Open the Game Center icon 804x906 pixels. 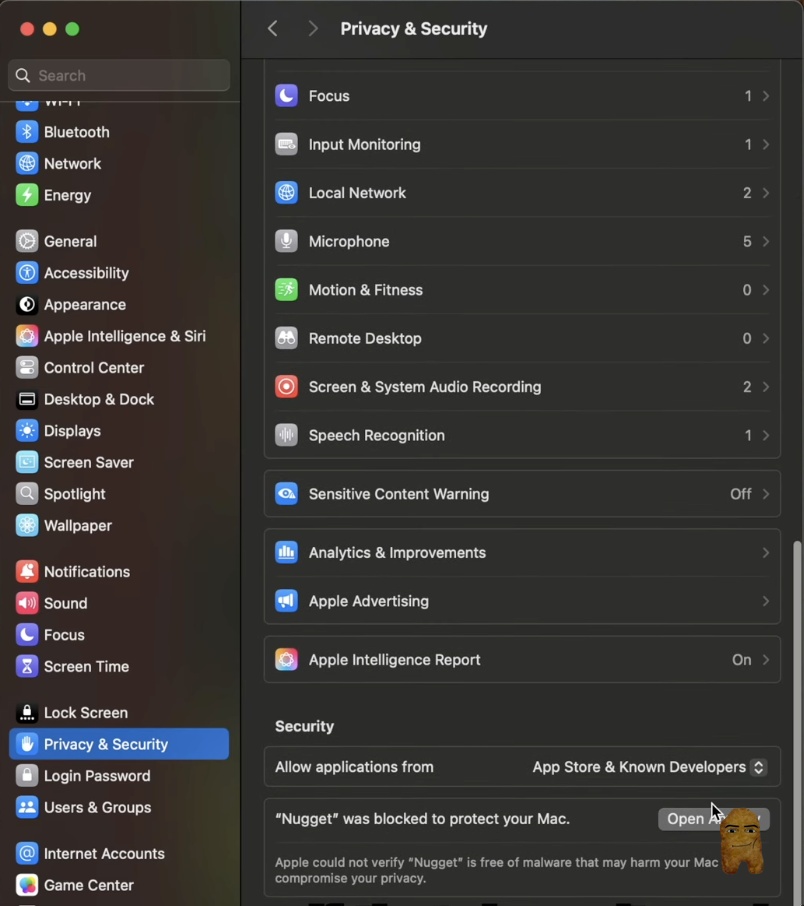click(27, 885)
